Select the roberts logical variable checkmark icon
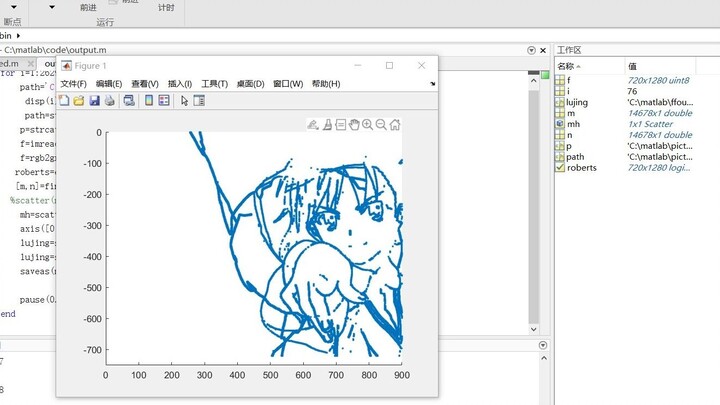 [x=560, y=168]
